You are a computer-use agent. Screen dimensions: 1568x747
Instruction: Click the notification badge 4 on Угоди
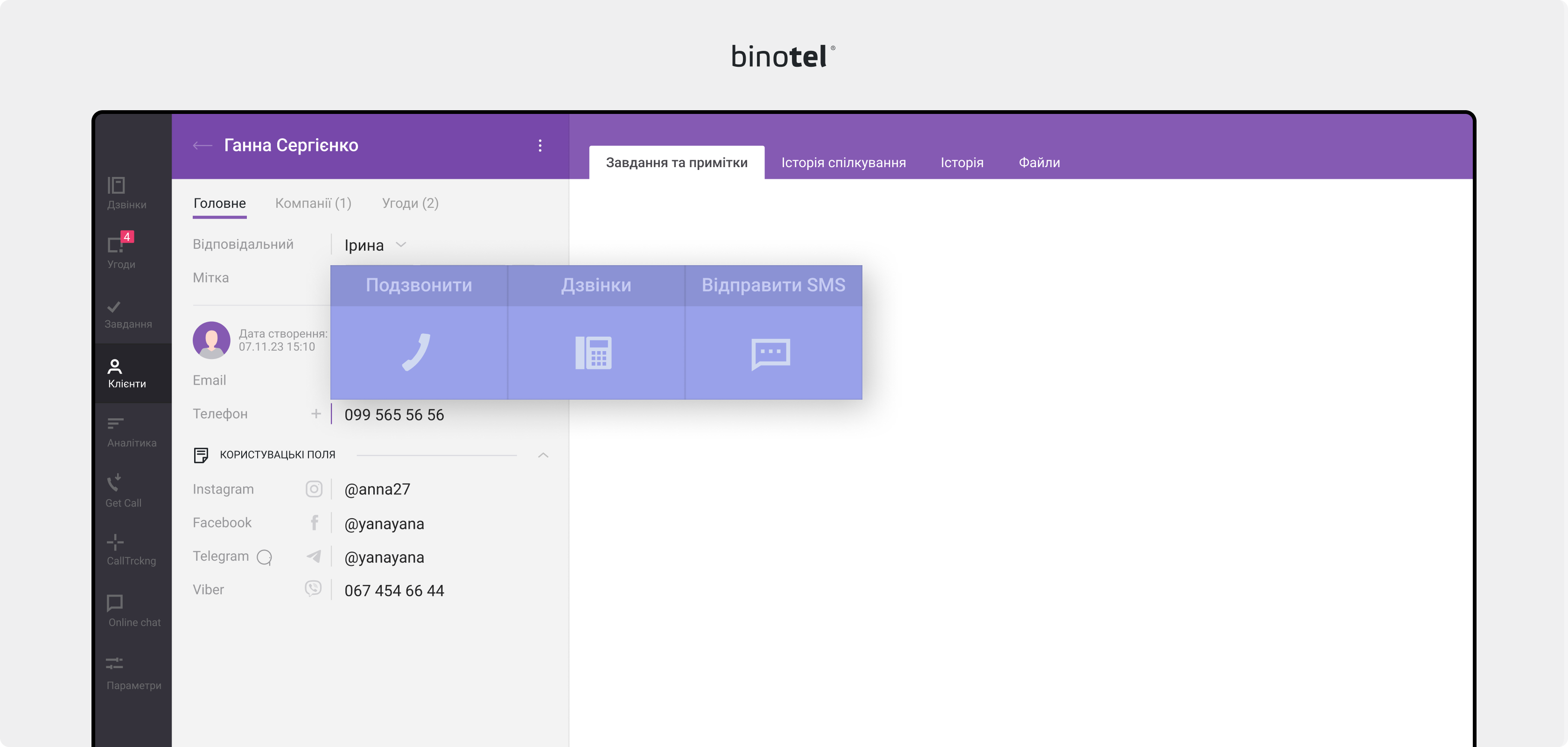click(x=126, y=237)
